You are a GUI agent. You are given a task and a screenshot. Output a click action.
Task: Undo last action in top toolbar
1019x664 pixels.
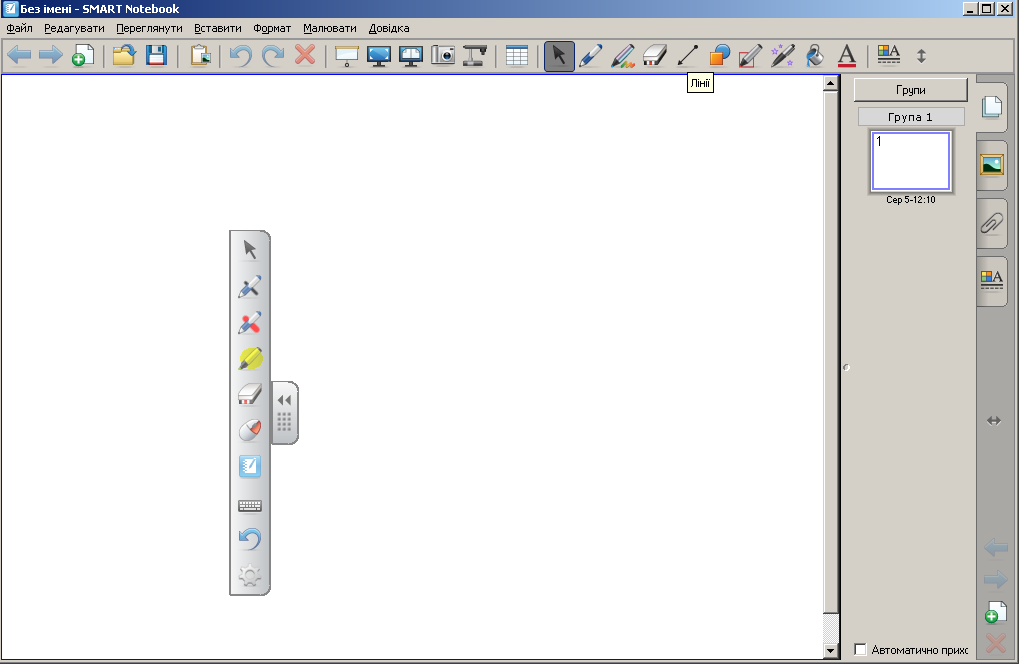(x=241, y=56)
